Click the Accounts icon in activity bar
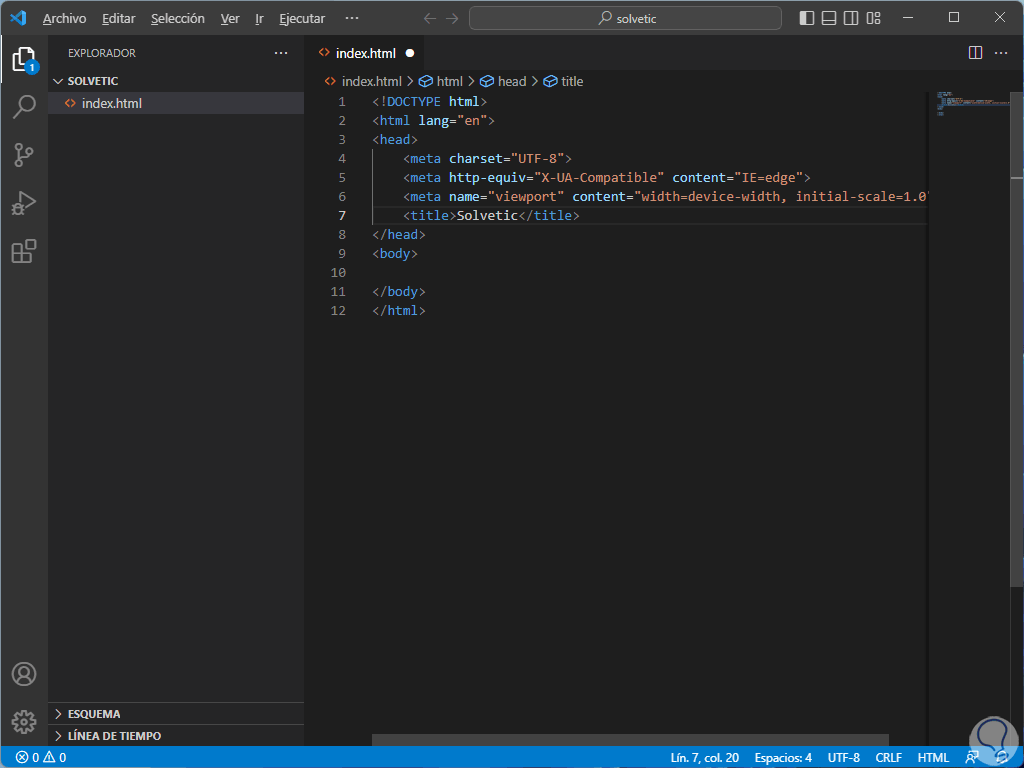This screenshot has width=1024, height=768. (24, 674)
